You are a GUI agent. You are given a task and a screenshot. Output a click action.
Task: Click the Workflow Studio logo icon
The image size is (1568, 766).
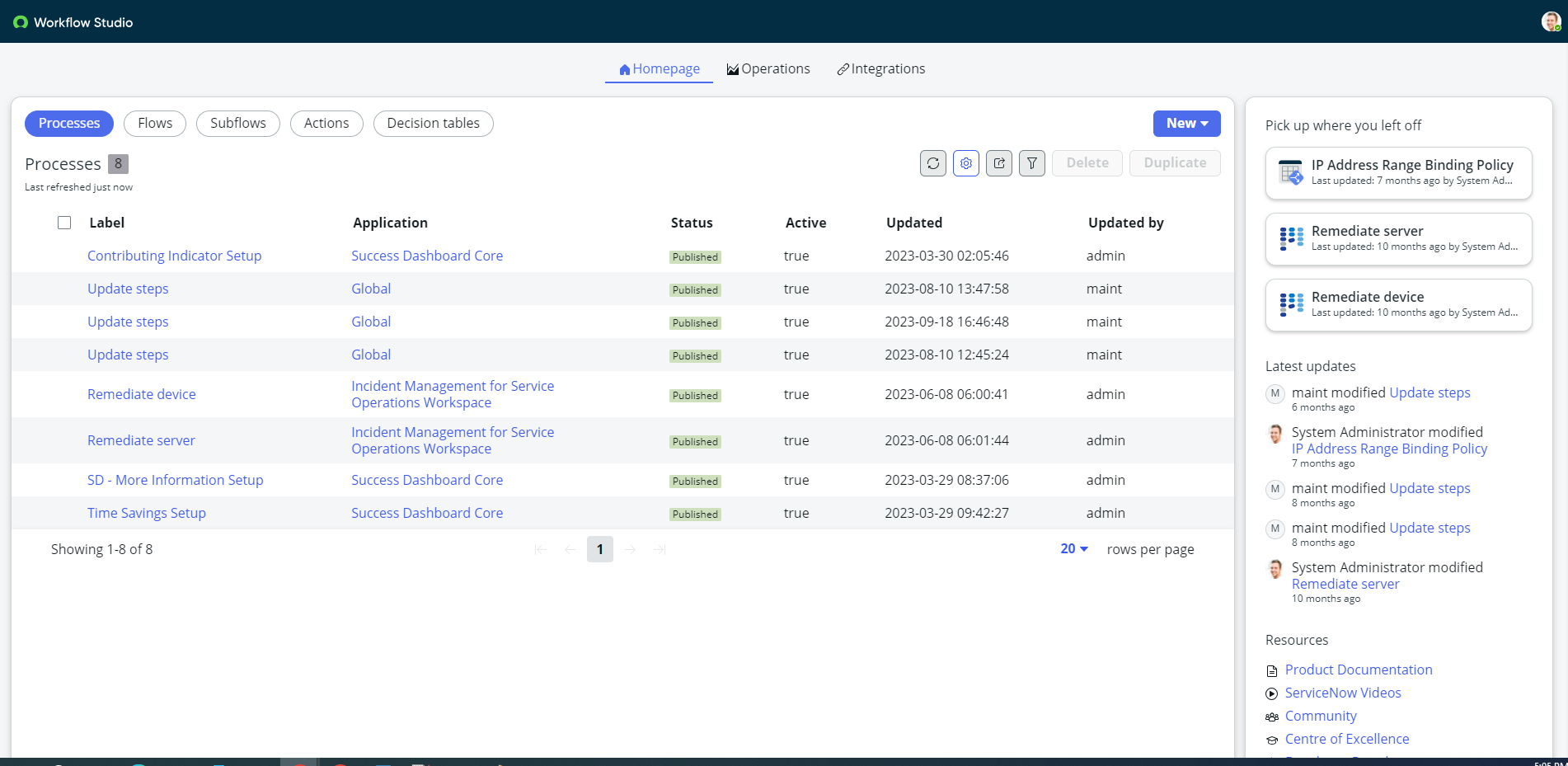point(21,22)
